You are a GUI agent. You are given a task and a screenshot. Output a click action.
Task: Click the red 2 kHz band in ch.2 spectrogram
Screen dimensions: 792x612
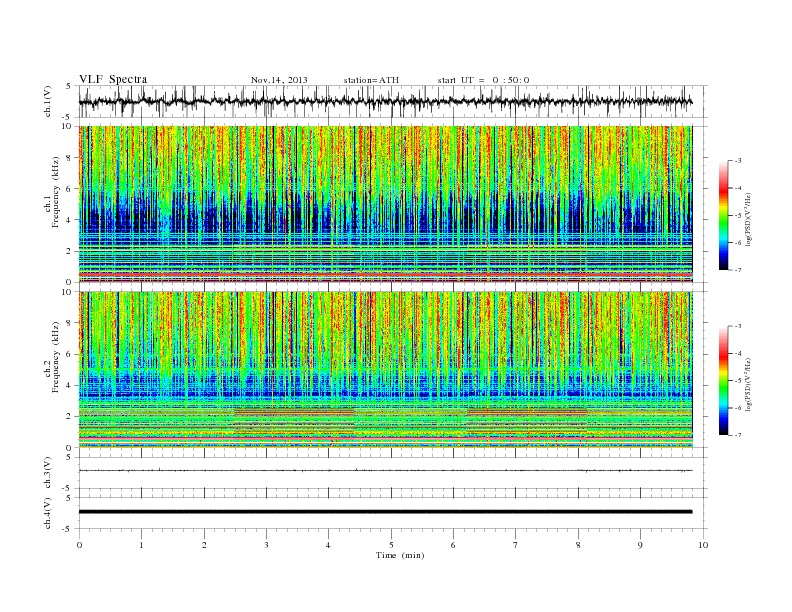coord(294,413)
